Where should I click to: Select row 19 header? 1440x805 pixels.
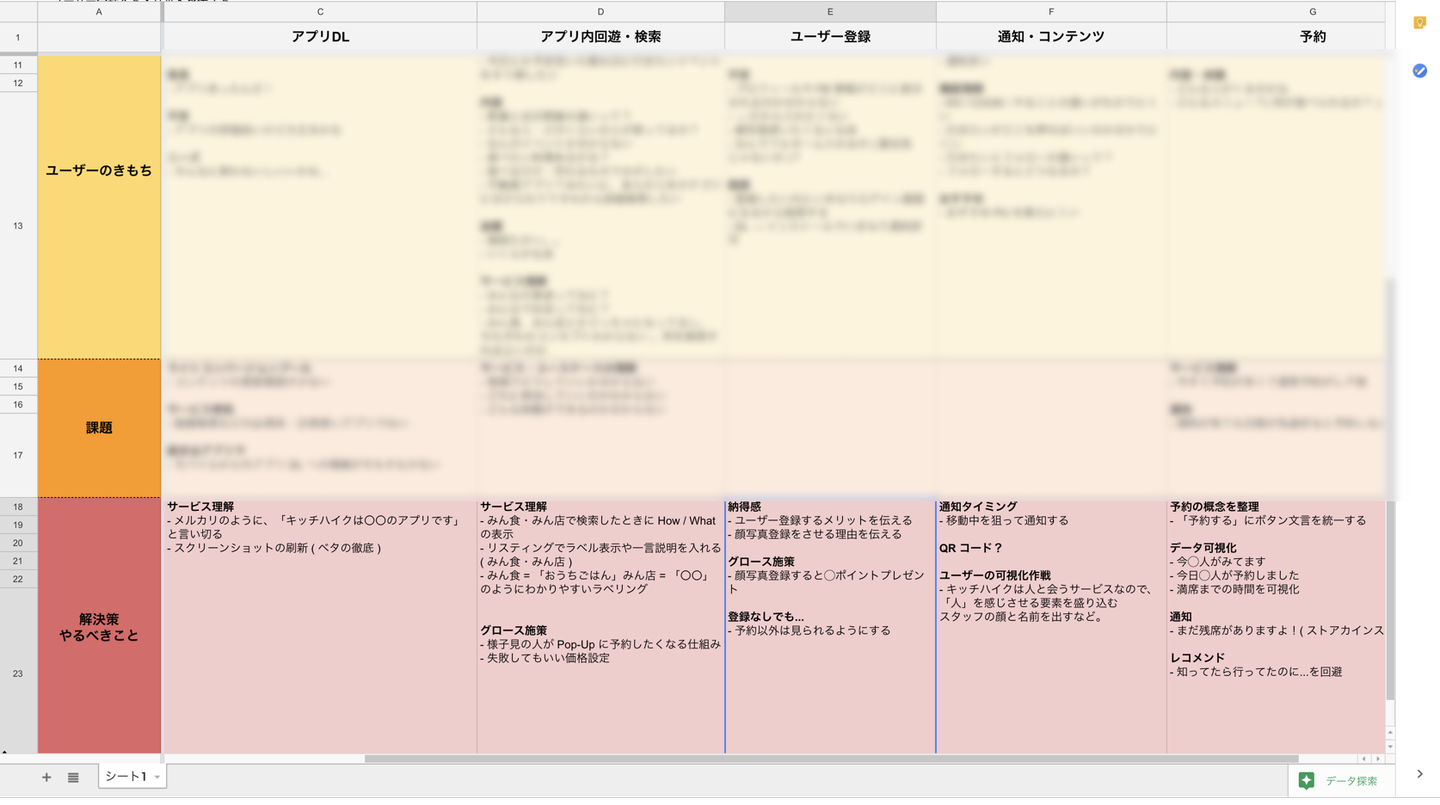[x=19, y=525]
